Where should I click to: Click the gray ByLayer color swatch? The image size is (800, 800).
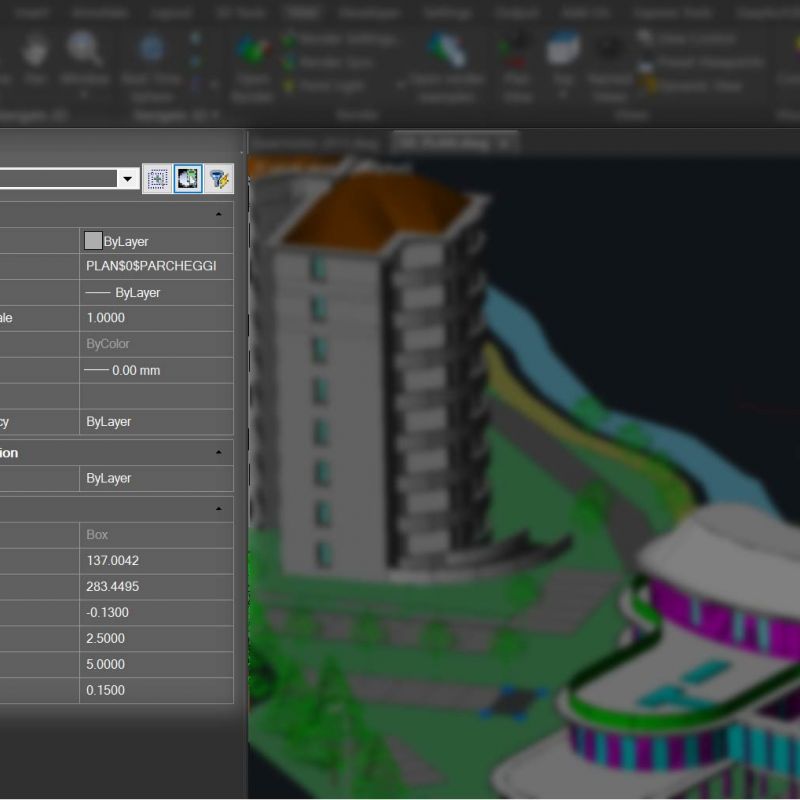[x=94, y=241]
